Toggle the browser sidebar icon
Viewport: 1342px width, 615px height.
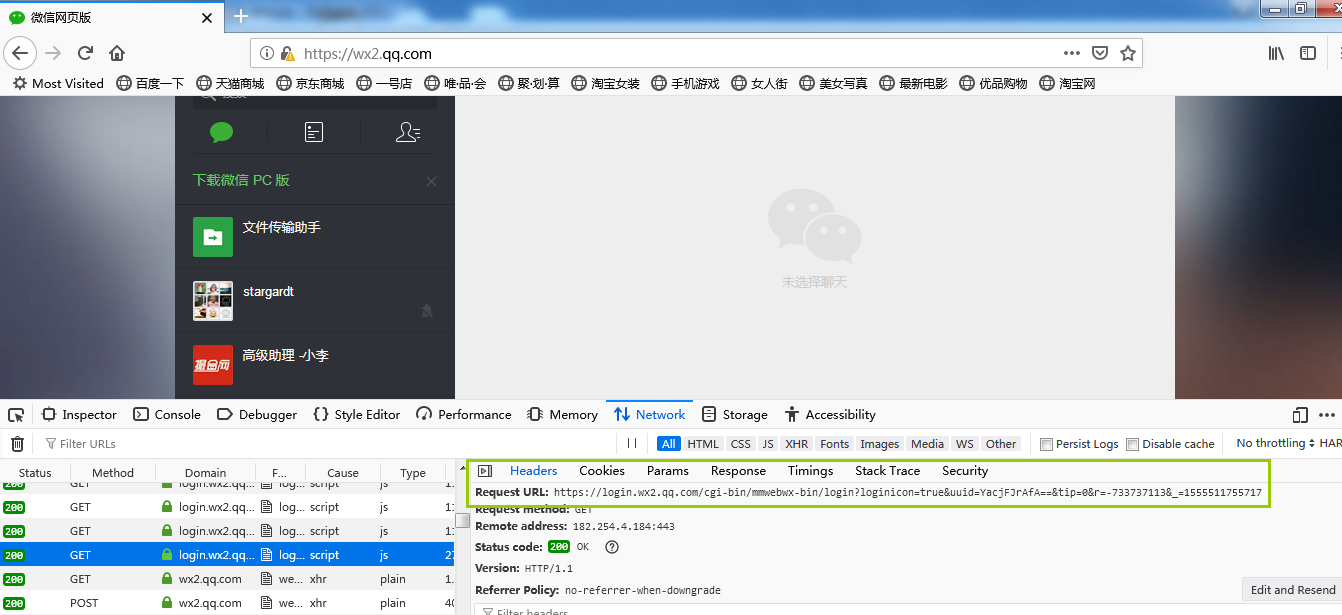pos(1308,53)
